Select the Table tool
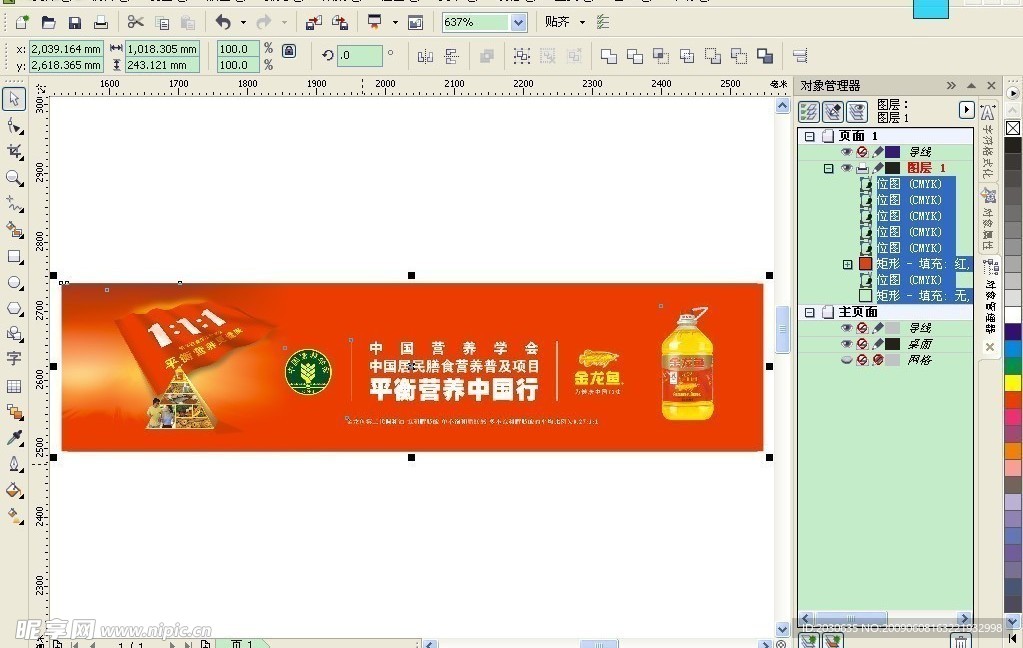1023x648 pixels. click(13, 384)
